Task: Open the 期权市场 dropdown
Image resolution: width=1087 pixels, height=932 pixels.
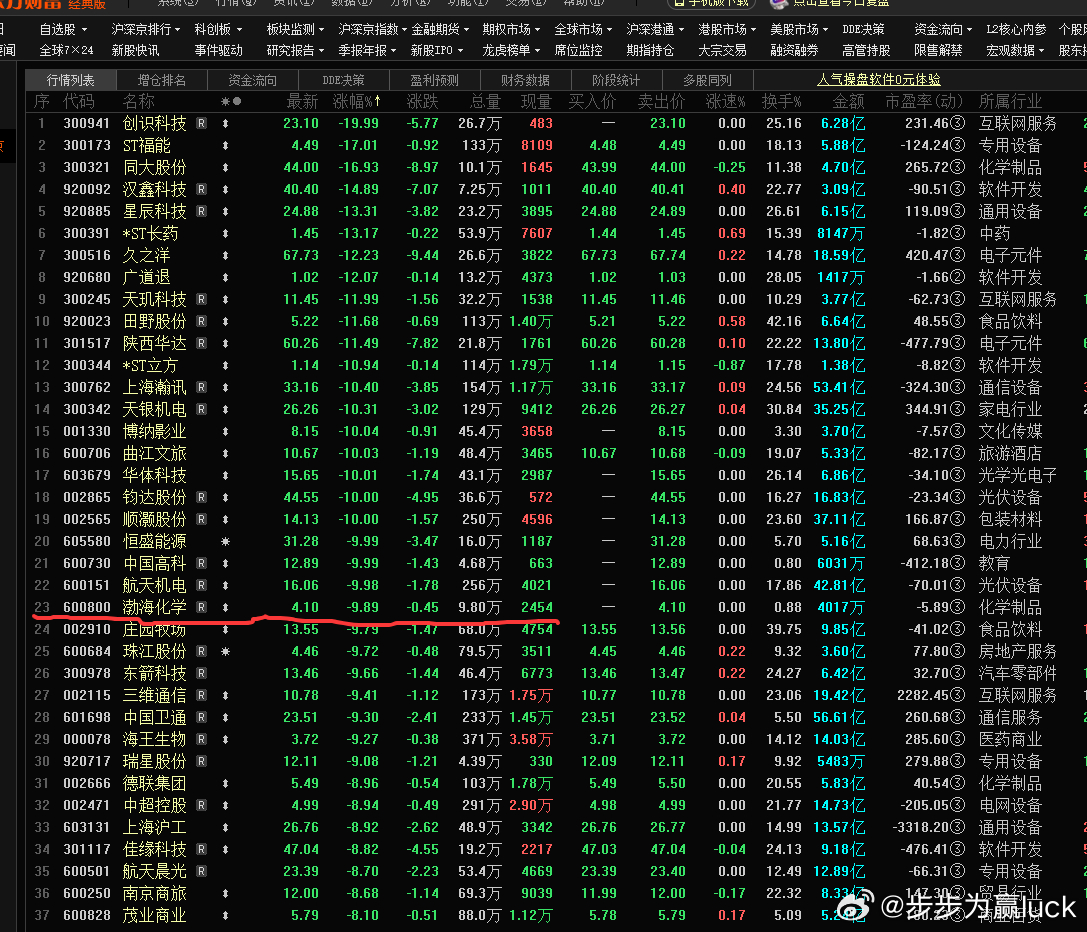Action: 511,29
